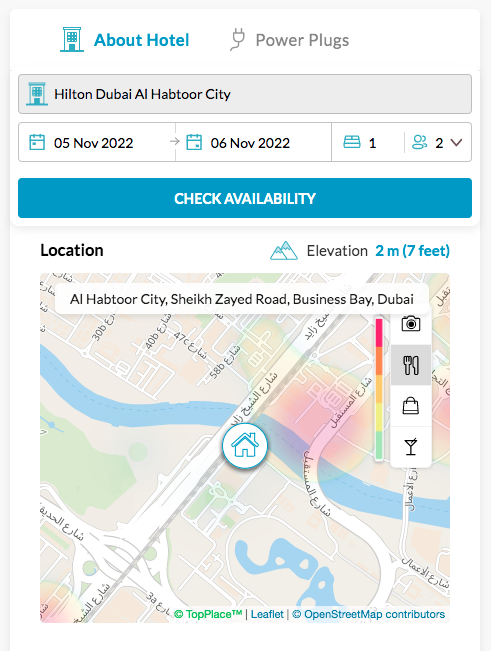
Task: Switch to the Power Plugs tab
Action: pos(290,40)
